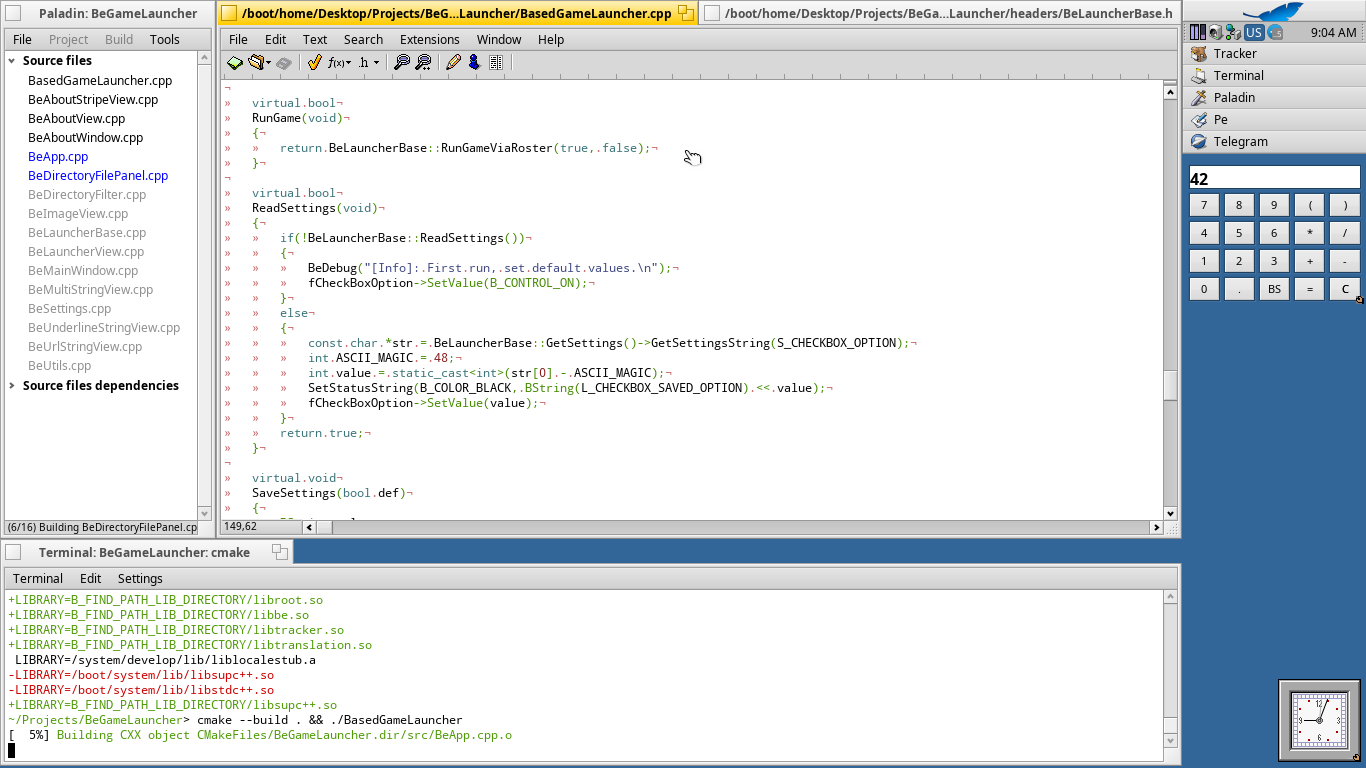Switch to Pe in the Deskbar
Screen dimensions: 1366x768
1273,120
